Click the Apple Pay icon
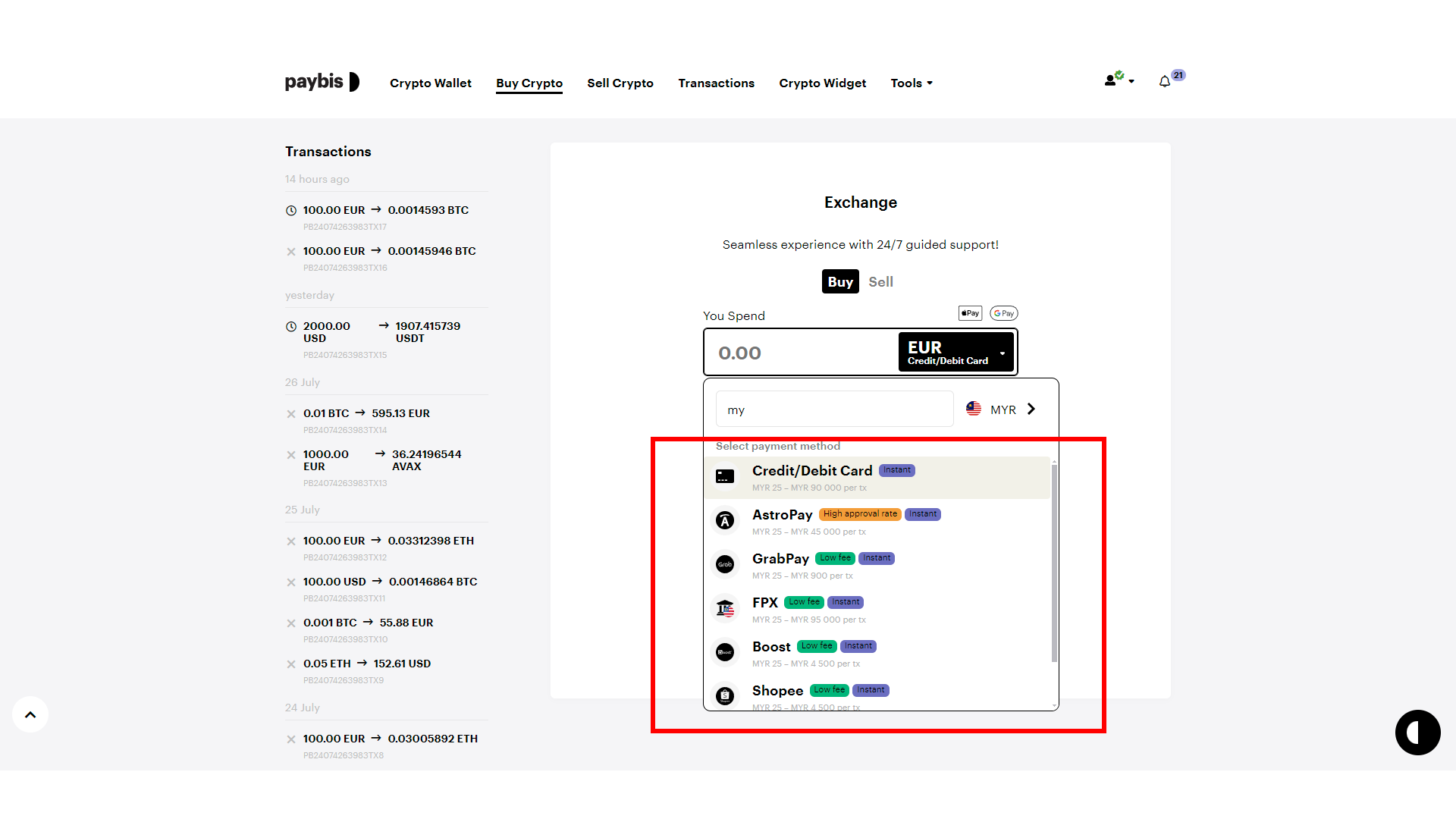 (x=971, y=313)
